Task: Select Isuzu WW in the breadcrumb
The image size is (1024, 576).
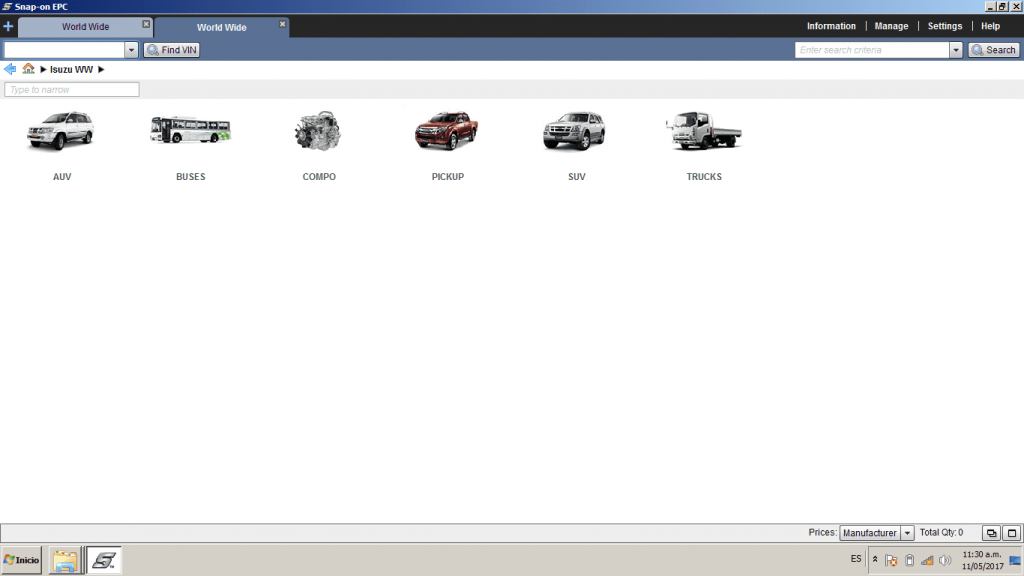Action: point(71,69)
